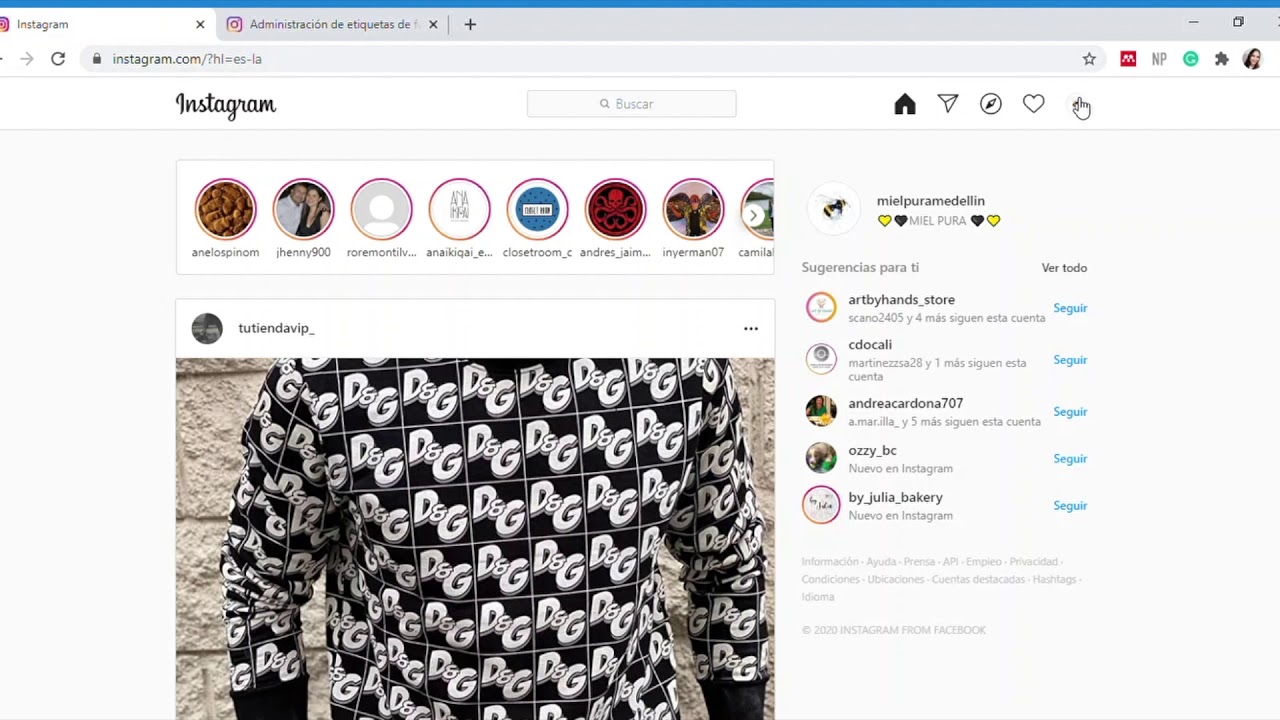View jhenny900's story
The image size is (1280, 720).
click(303, 209)
